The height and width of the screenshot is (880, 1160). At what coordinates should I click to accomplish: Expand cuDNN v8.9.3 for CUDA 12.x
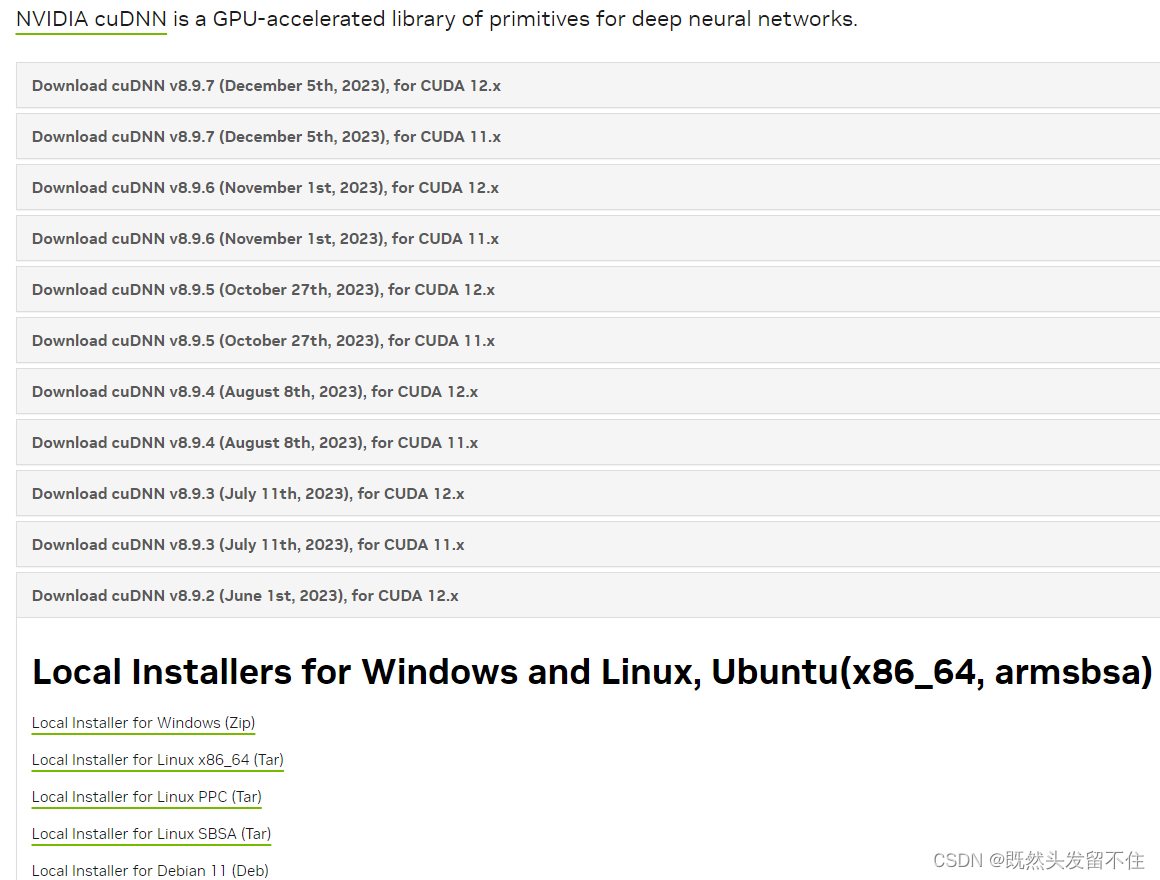click(588, 494)
